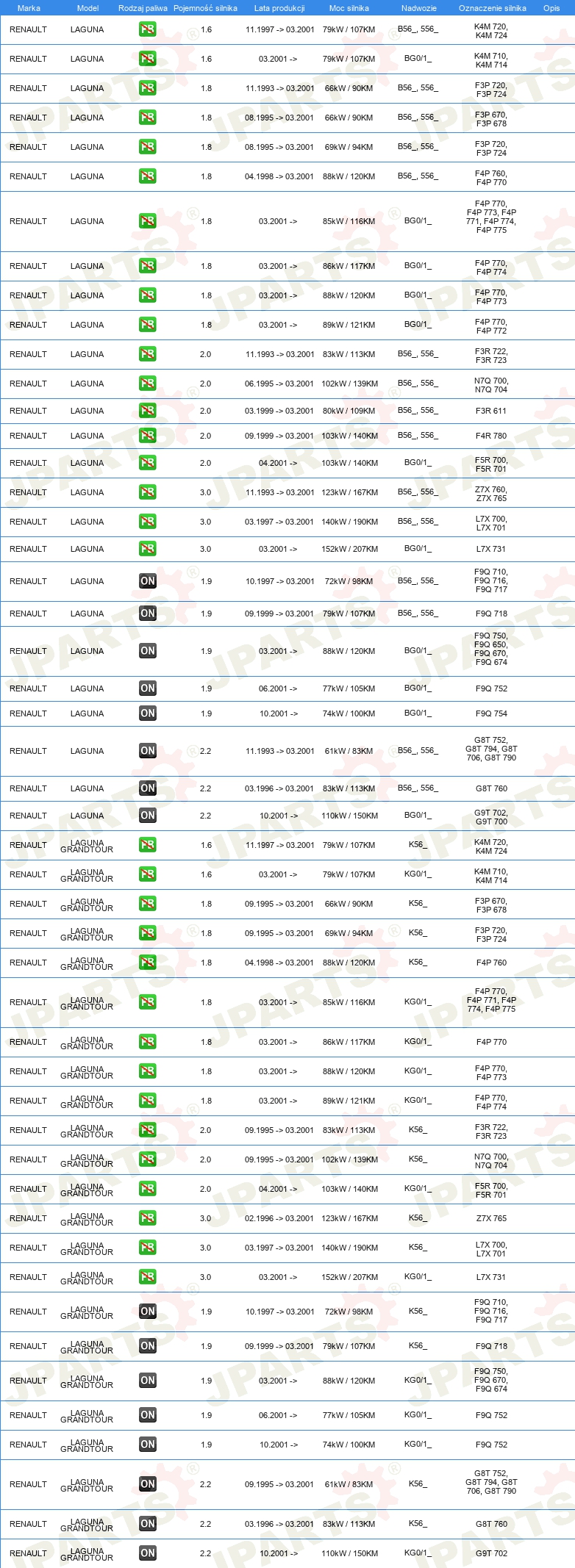Screen dimensions: 575x1568
Task: Click PB icon in Grandtour KG0/1_ 103kW / 140KM row
Action: 147,1189
